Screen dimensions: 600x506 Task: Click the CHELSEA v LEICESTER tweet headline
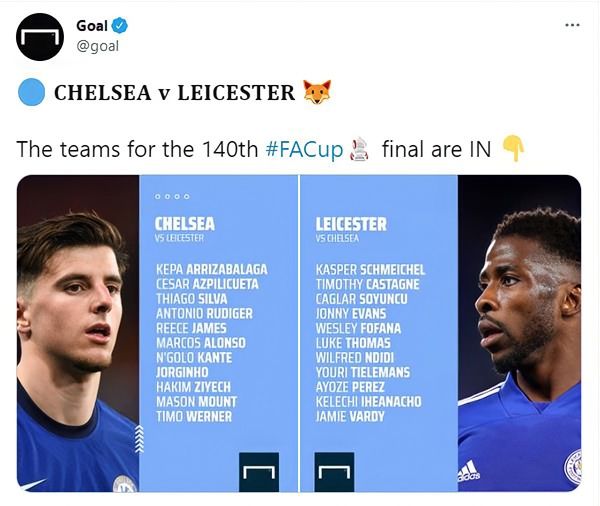point(174,93)
